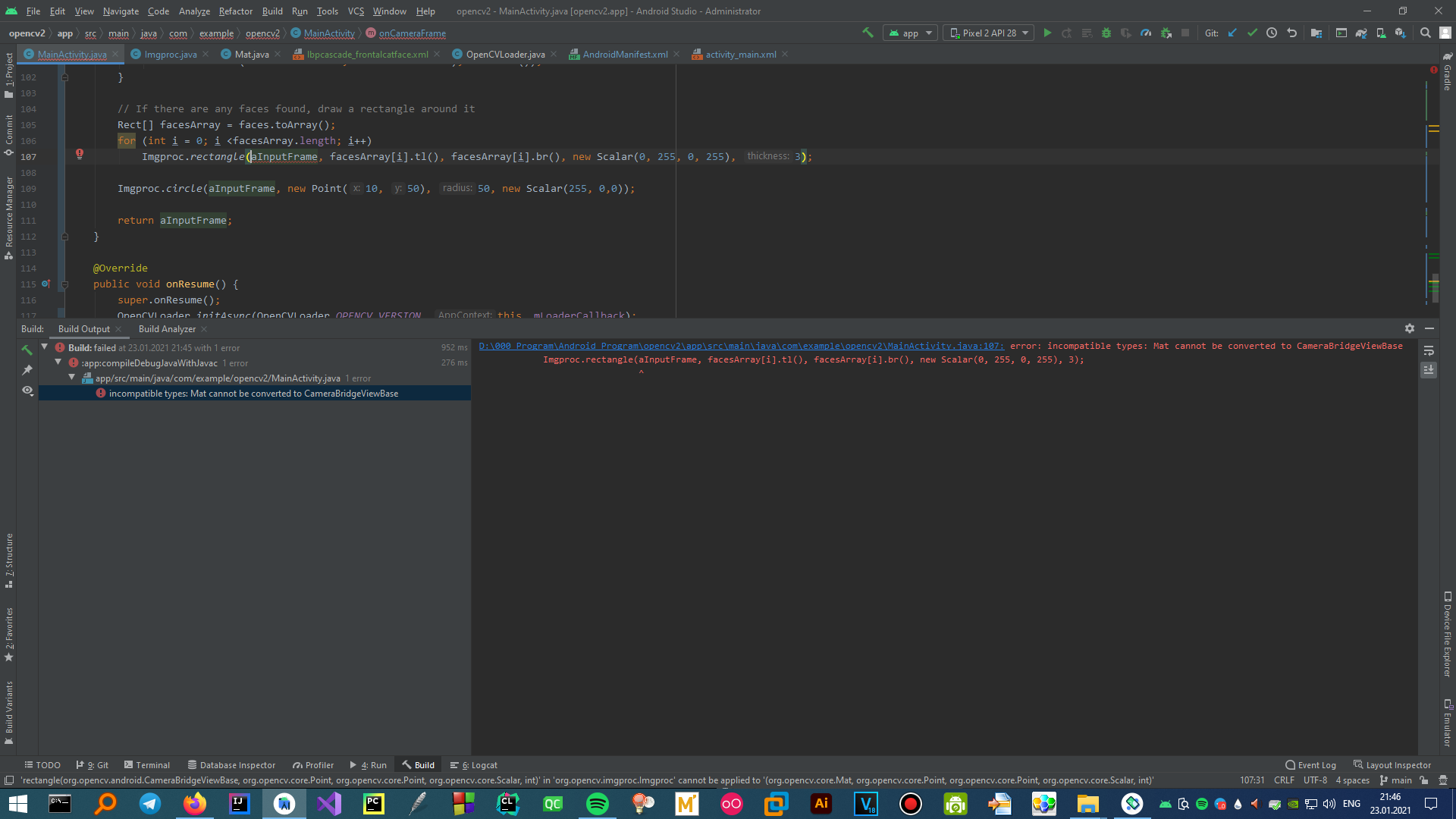Open Project Structure folder icon
Image resolution: width=1456 pixels, height=819 pixels.
[1316, 33]
